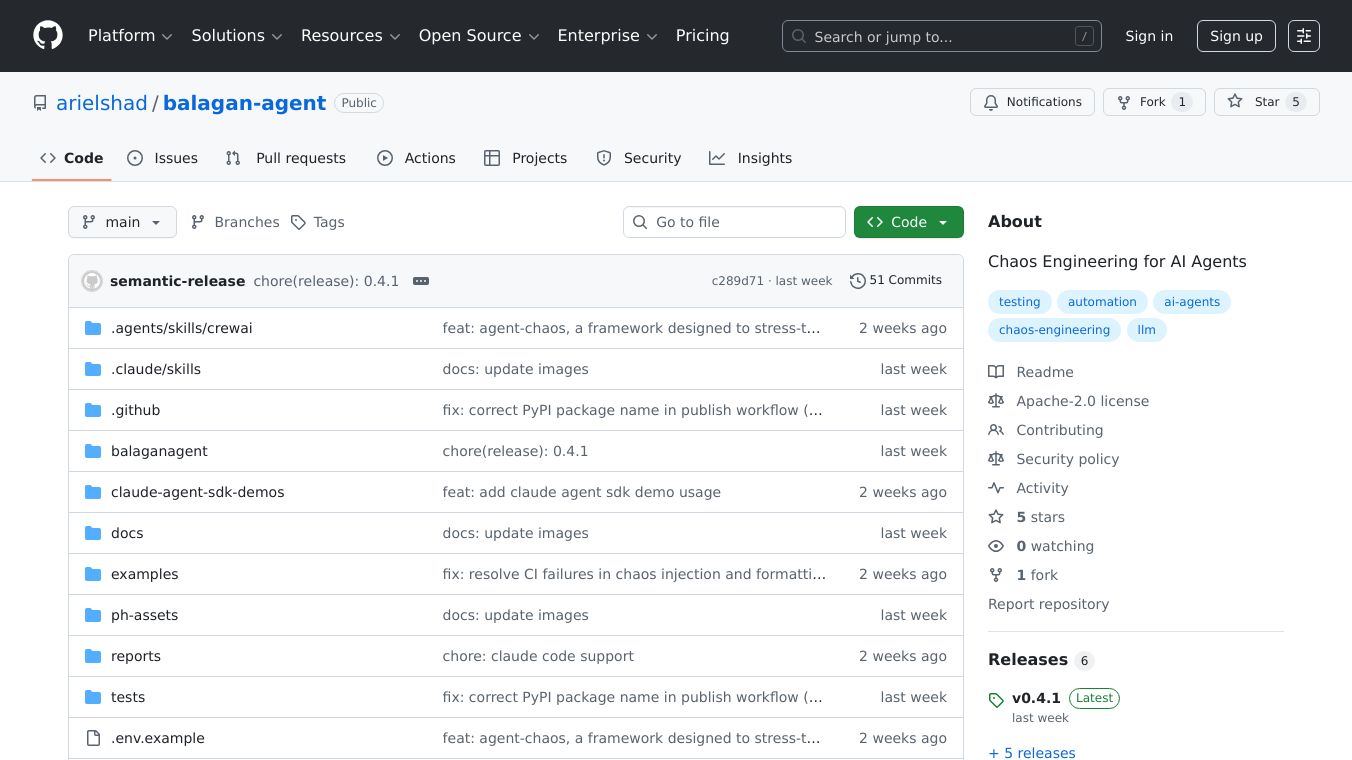Star the balagan-agent repository
The width and height of the screenshot is (1352, 760).
coord(1266,102)
